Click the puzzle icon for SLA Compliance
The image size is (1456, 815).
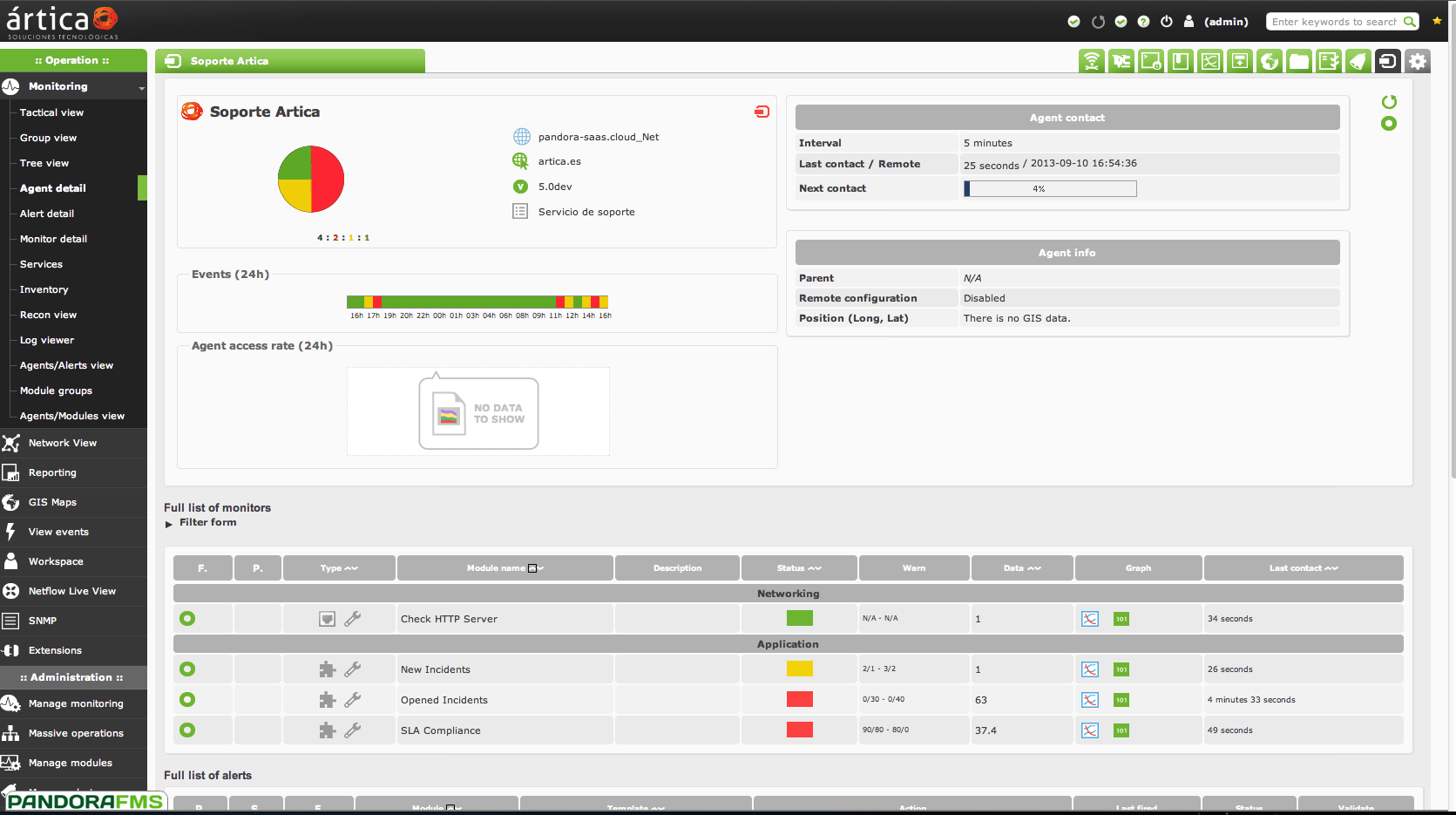click(x=327, y=730)
